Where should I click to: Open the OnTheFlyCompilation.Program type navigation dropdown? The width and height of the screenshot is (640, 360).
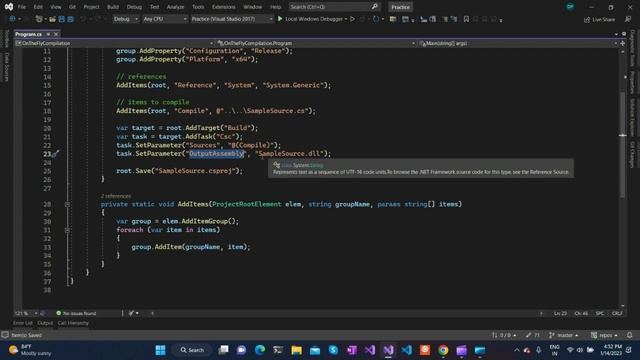[x=316, y=43]
